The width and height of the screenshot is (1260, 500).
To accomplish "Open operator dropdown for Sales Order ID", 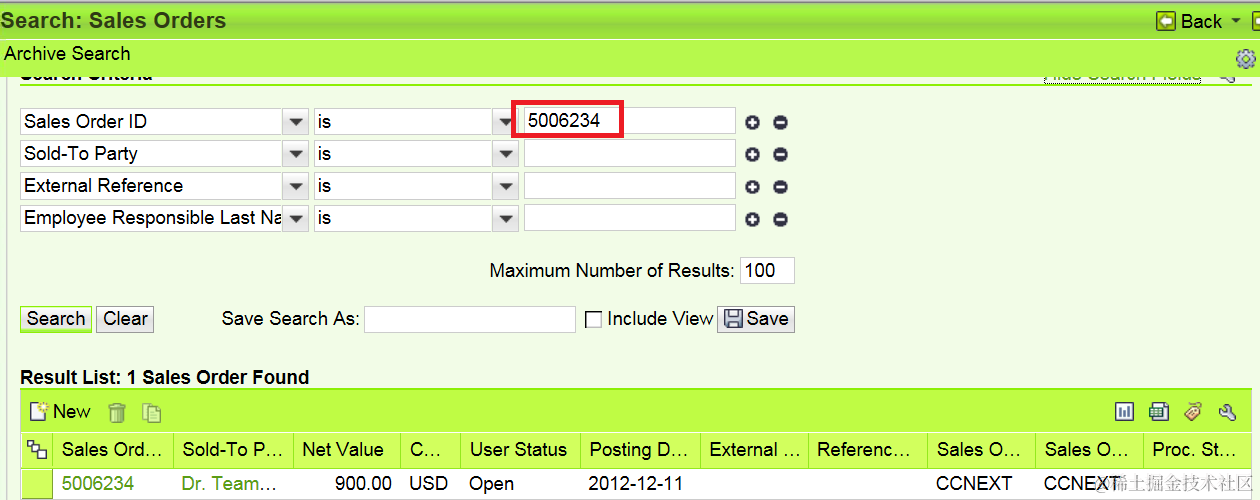I will point(505,122).
